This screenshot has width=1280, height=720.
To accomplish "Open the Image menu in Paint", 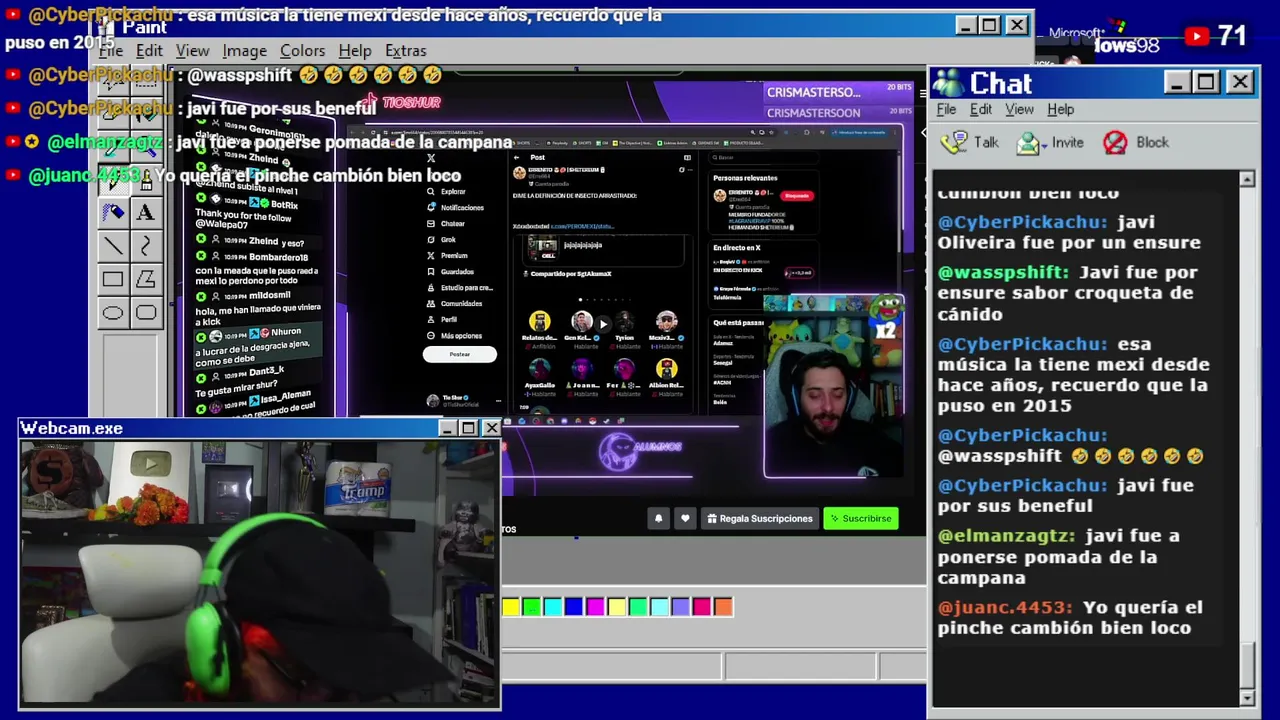I will coord(244,50).
